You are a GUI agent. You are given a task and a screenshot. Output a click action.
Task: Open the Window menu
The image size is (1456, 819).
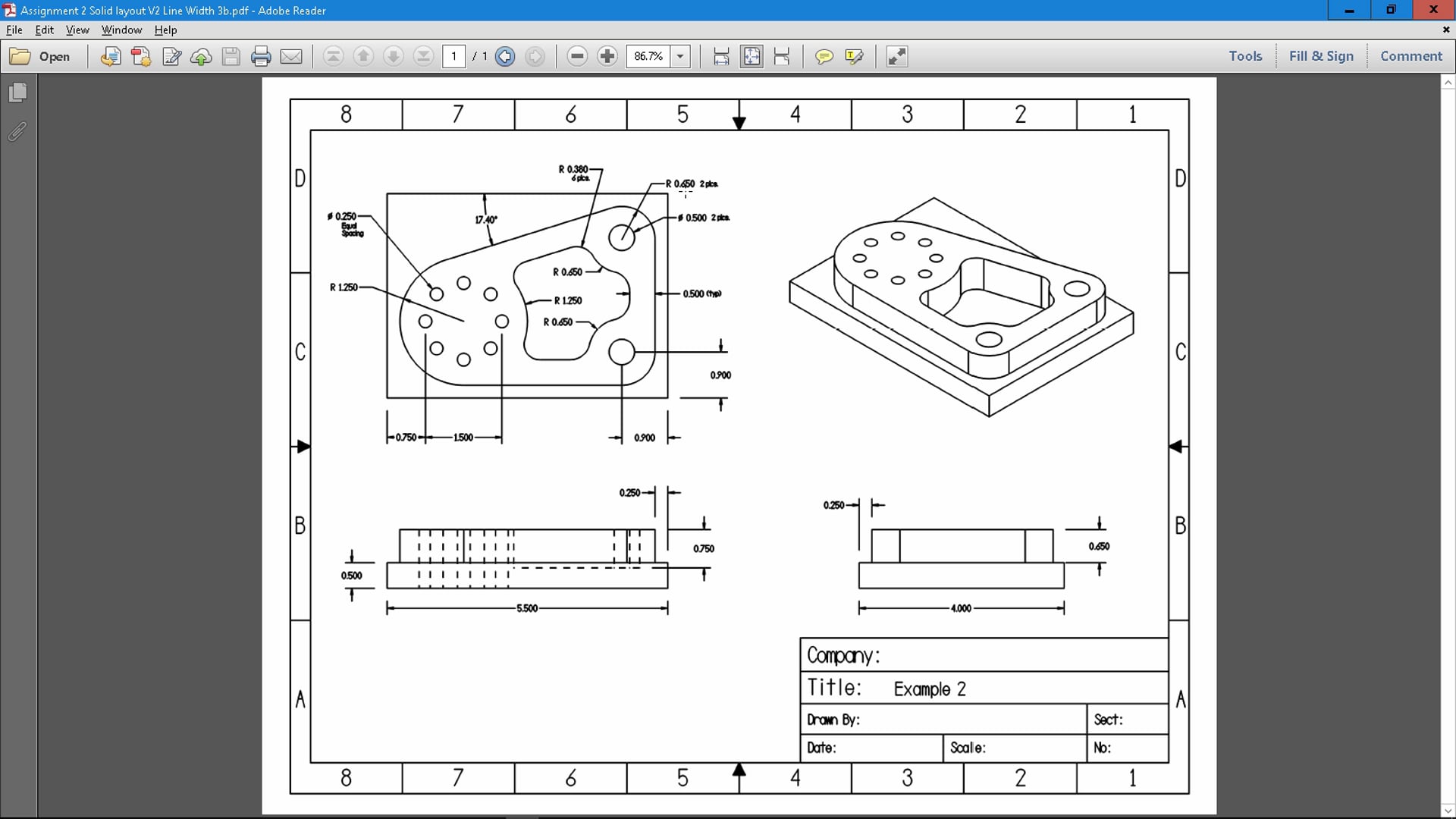point(121,30)
